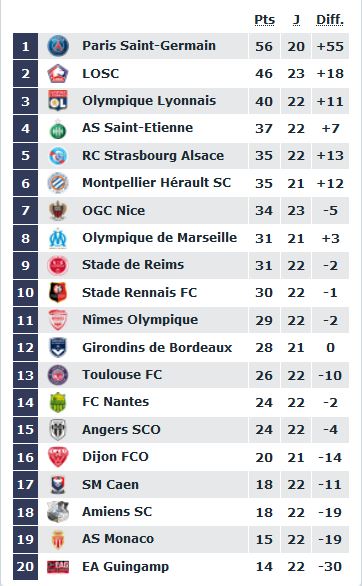362x586 pixels.
Task: Click the Olympique de Marseille logo
Action: [58, 238]
